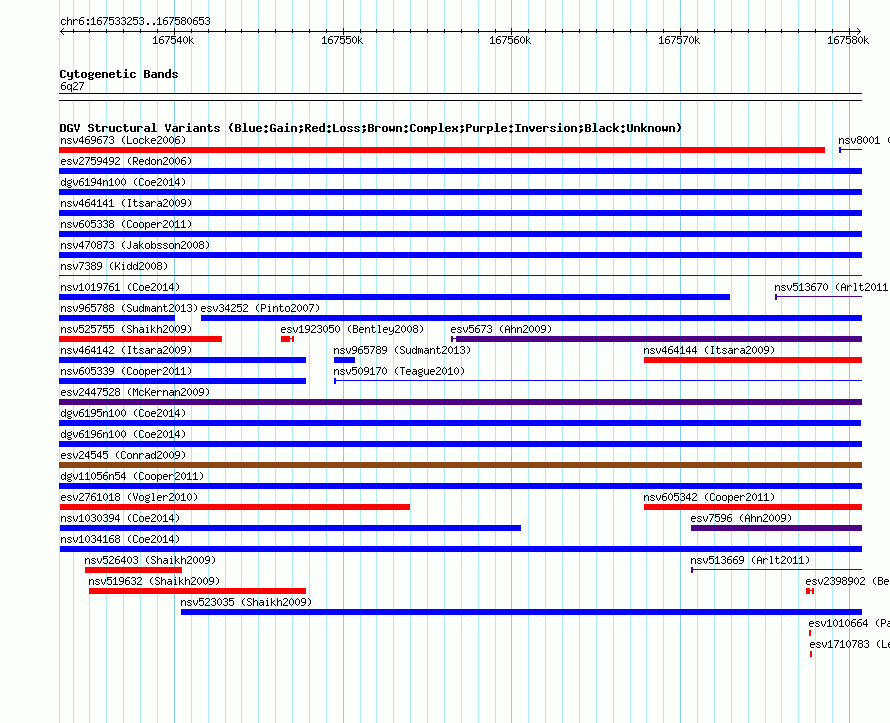The image size is (890, 723).
Task: Open esv1923050 (Bentley2008) label
Action: pos(352,329)
